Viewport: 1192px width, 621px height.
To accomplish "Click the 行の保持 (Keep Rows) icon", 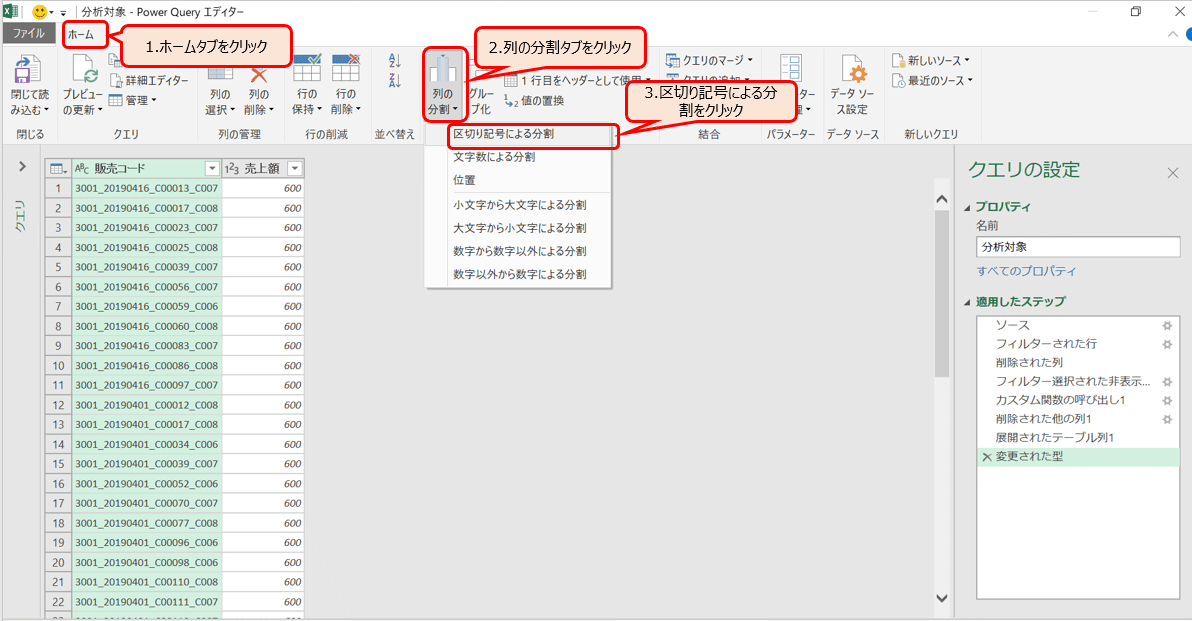I will tap(307, 90).
